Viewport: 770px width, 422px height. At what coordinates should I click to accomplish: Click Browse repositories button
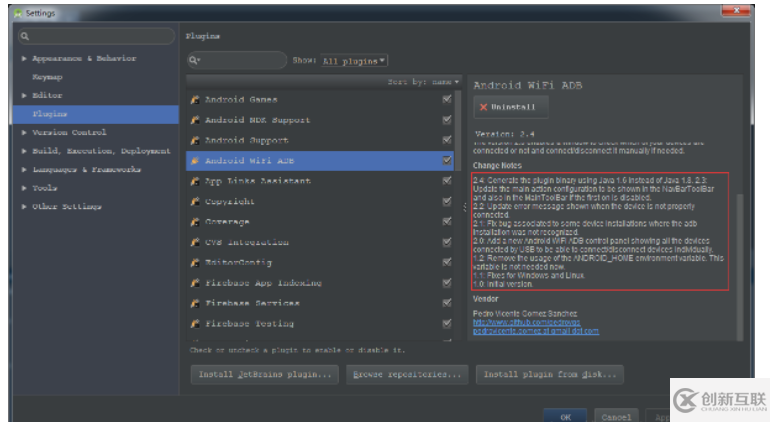407,374
